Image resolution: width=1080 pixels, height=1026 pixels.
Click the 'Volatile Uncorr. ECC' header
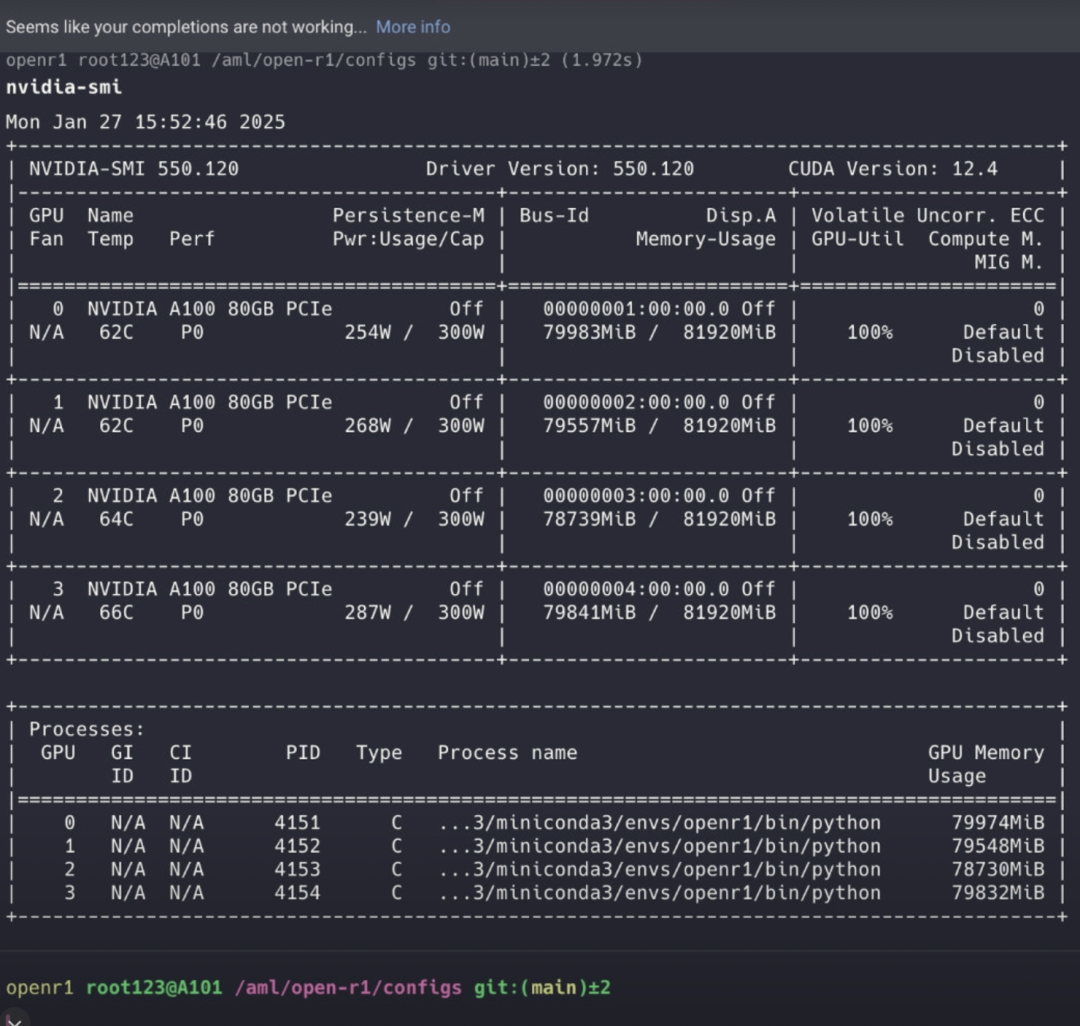click(927, 216)
